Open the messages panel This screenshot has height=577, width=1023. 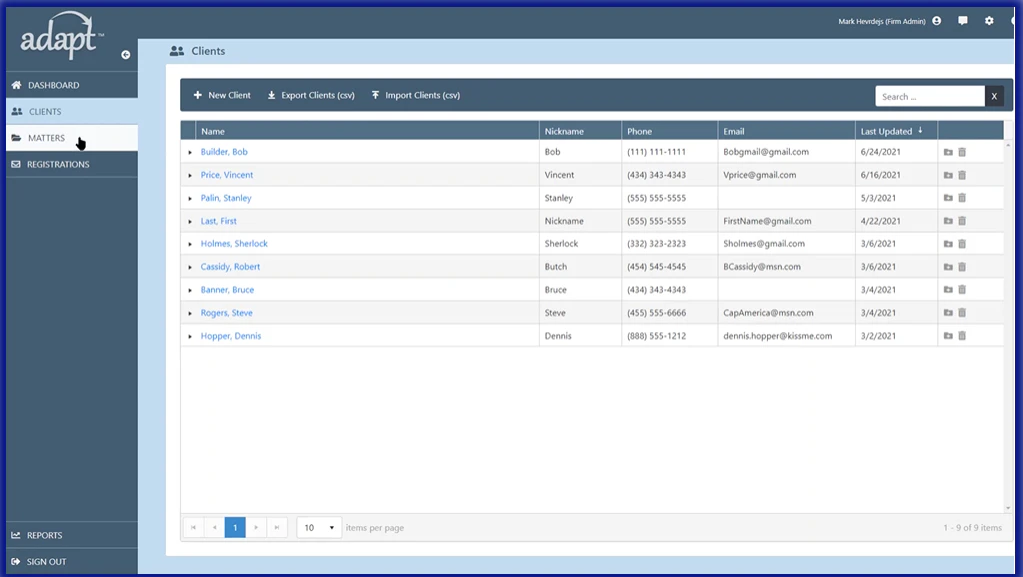point(962,20)
